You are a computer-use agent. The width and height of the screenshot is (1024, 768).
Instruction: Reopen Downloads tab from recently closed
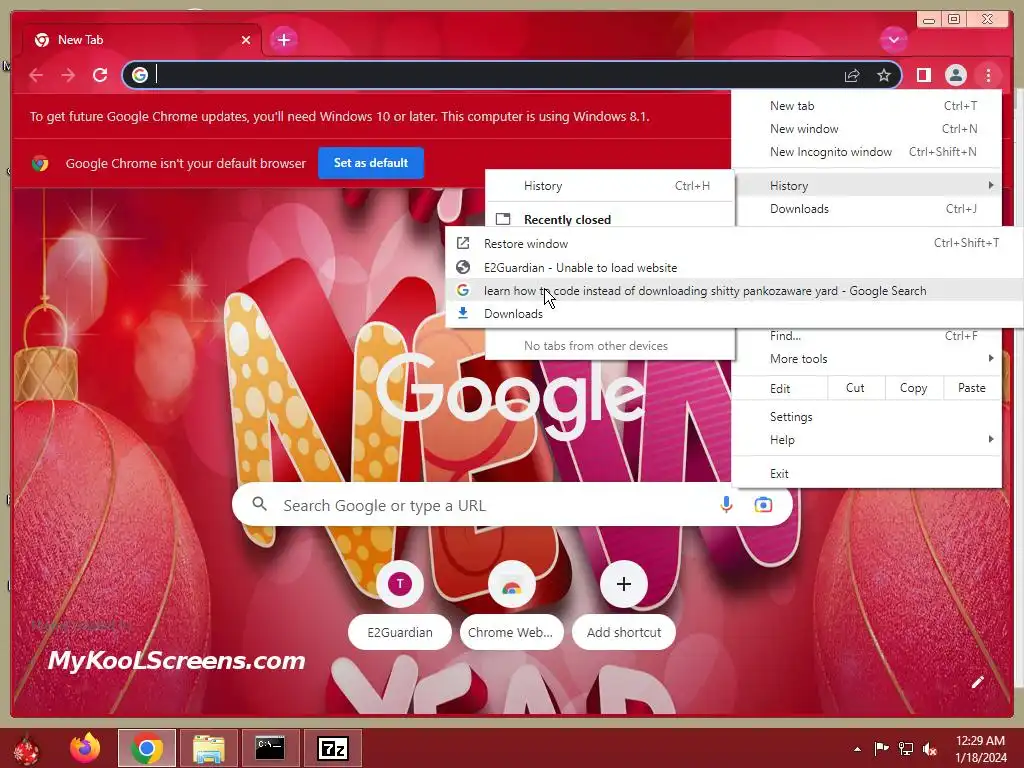tap(735, 313)
